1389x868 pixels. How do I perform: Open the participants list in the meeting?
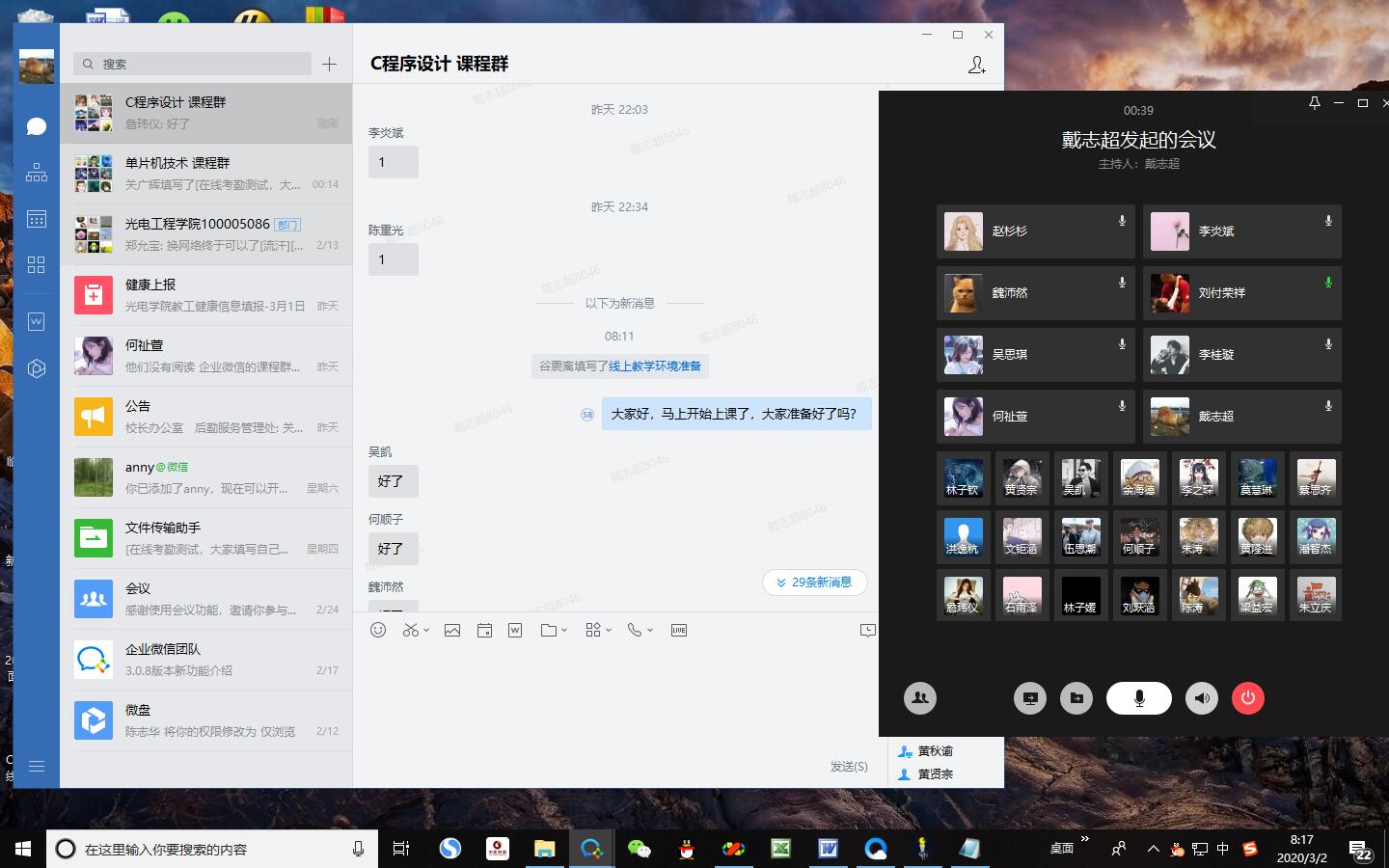point(920,698)
